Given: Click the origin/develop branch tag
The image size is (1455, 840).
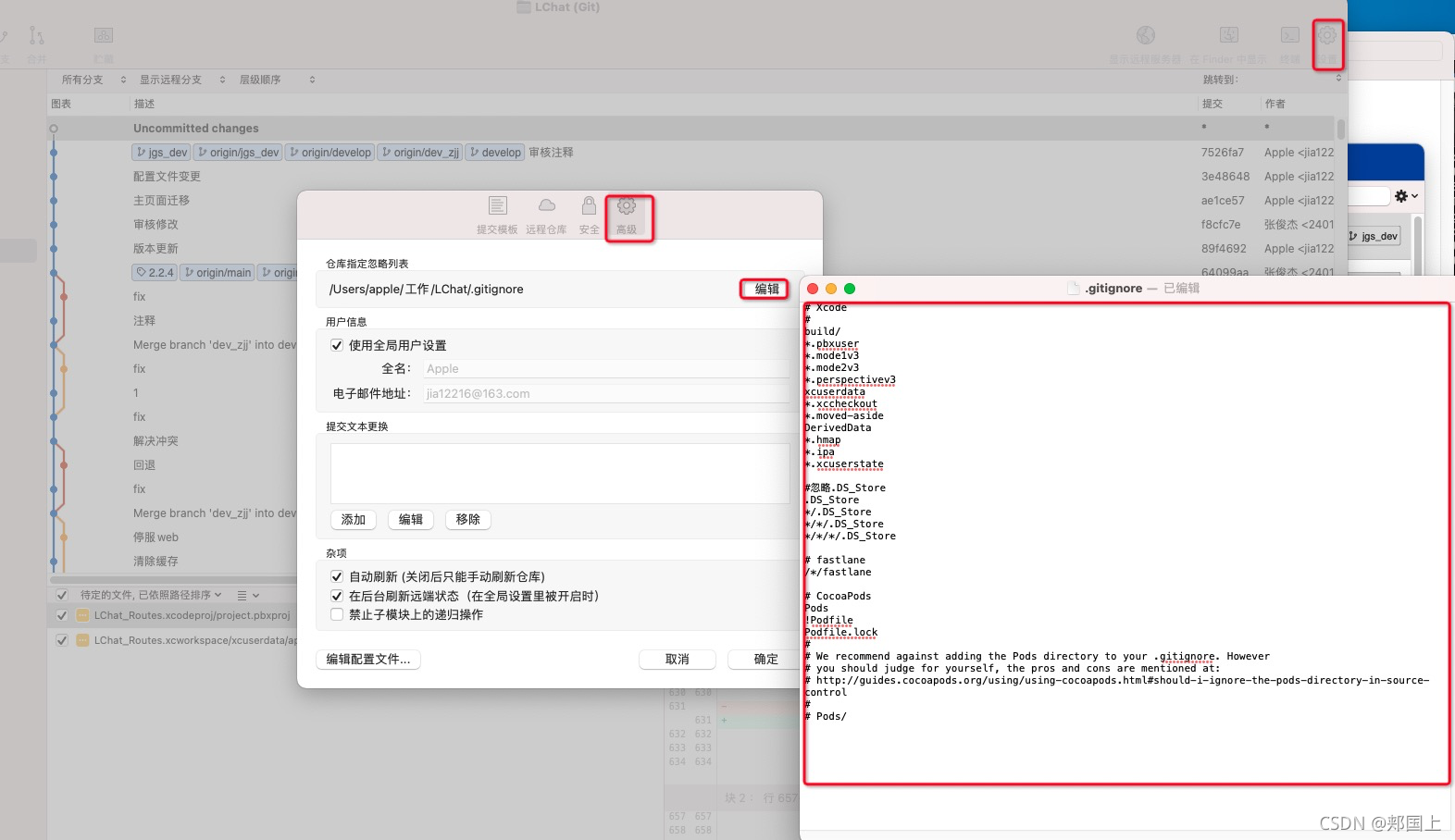Looking at the screenshot, I should click(330, 153).
